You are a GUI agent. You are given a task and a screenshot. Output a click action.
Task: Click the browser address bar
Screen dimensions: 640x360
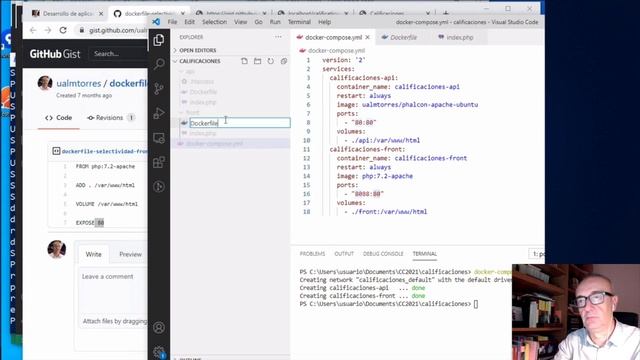coord(118,30)
